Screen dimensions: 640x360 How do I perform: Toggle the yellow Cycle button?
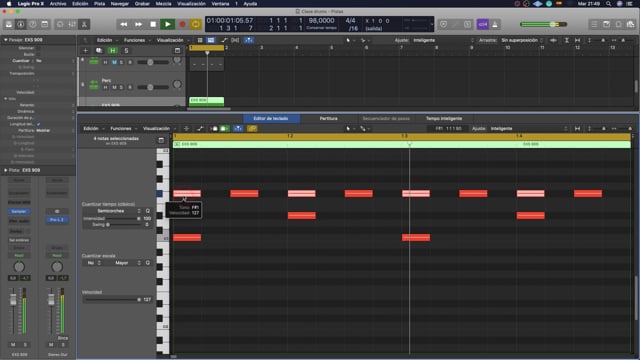[x=196, y=24]
